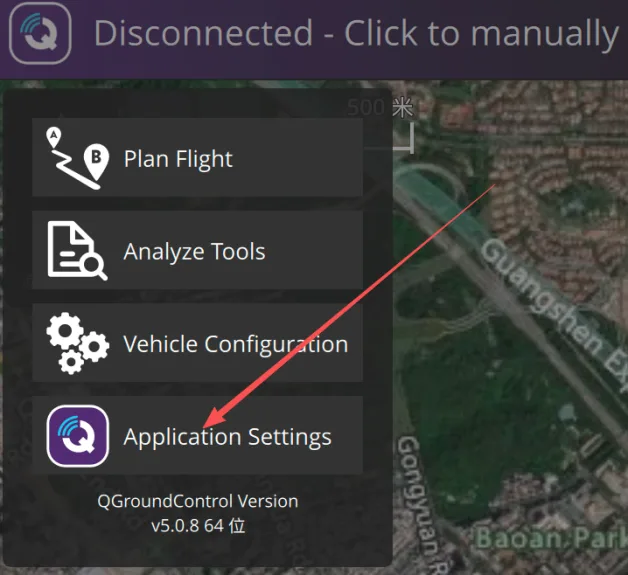Select Analyze Tools text label

pos(194,251)
